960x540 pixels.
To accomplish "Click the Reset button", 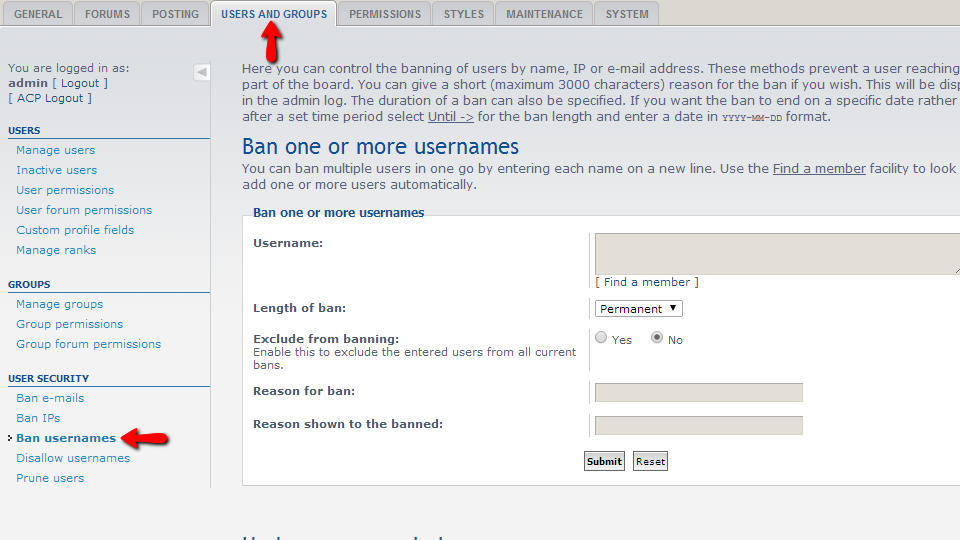I will pos(650,461).
